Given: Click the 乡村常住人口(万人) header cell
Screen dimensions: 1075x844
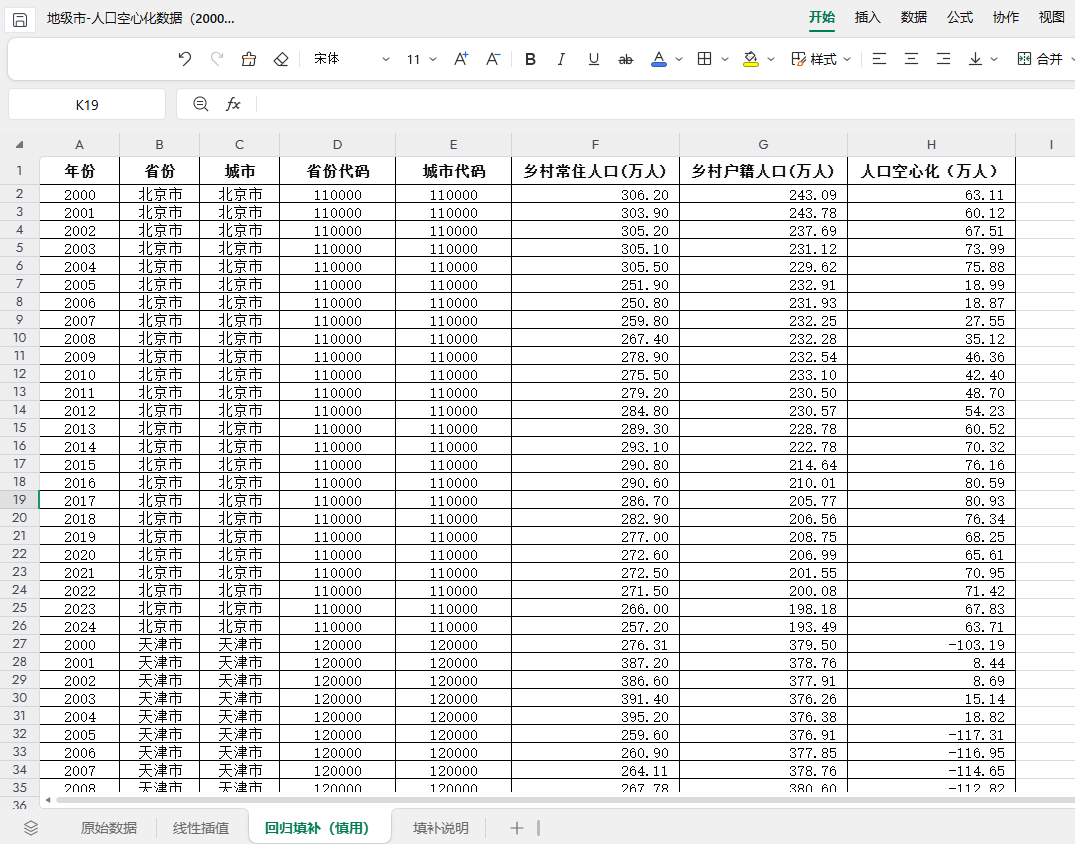Looking at the screenshot, I should click(x=595, y=171).
